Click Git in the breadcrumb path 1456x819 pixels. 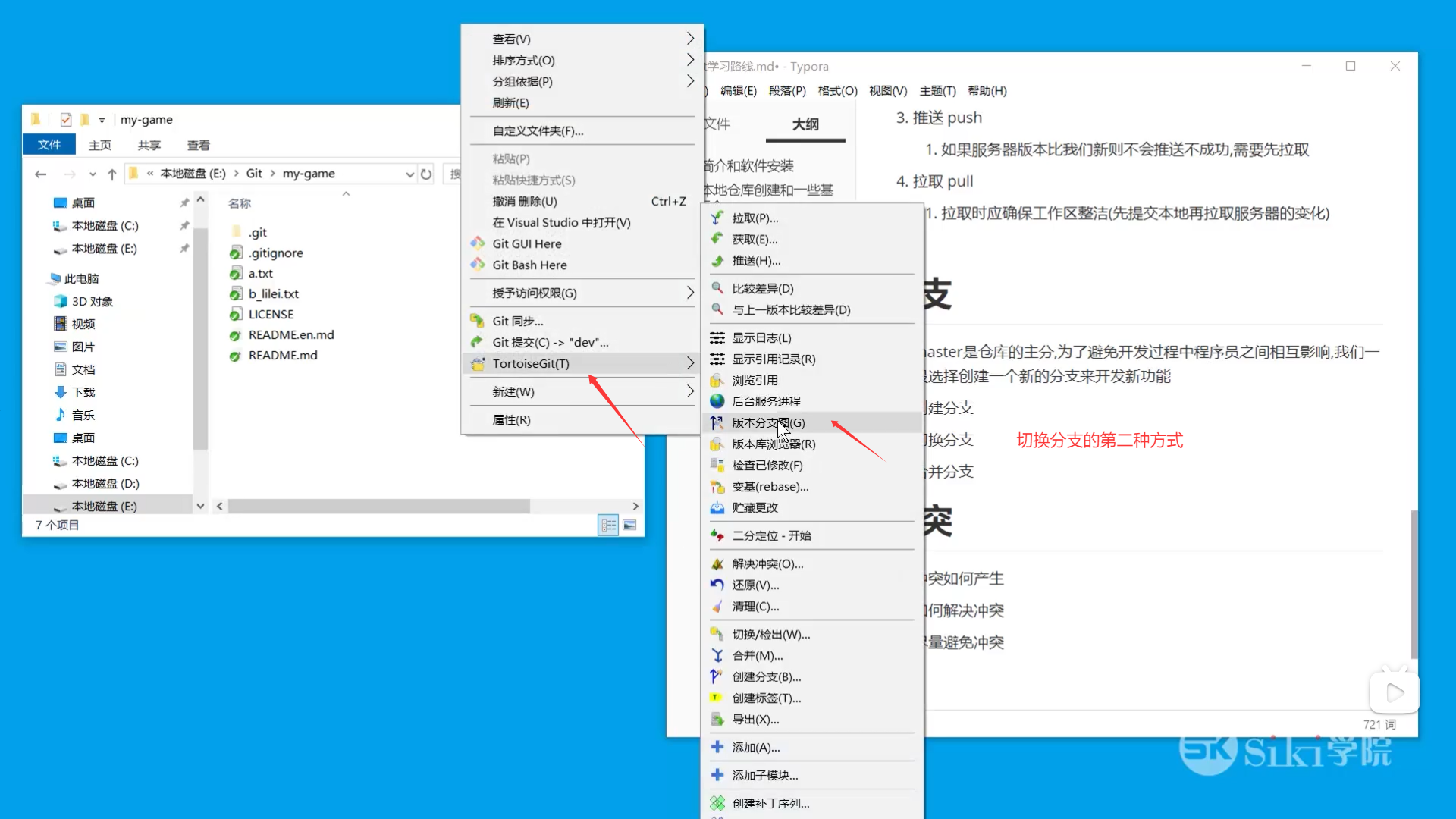[254, 173]
